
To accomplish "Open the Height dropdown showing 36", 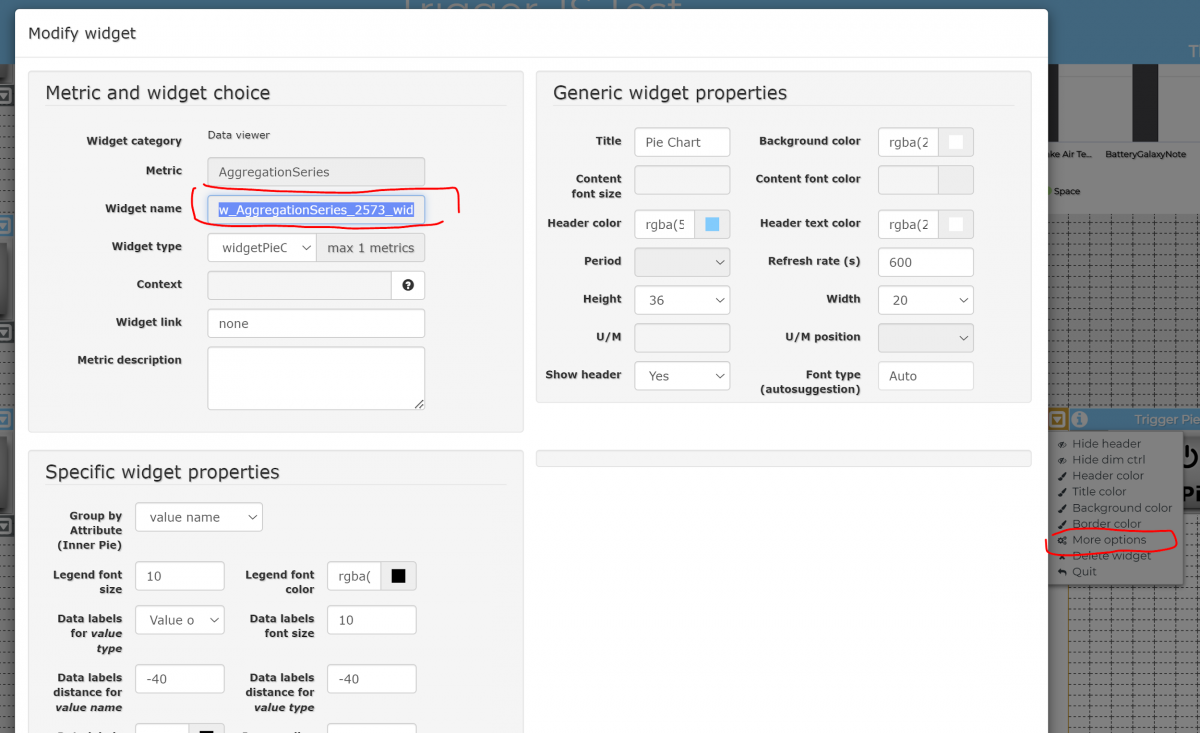I will click(682, 300).
